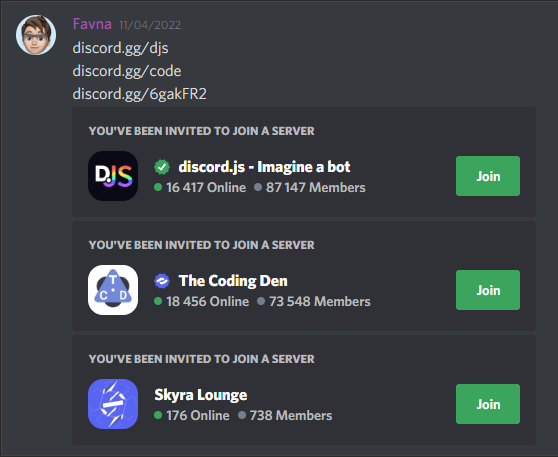
Task: Click the green online dot for discord.js
Action: click(x=158, y=187)
